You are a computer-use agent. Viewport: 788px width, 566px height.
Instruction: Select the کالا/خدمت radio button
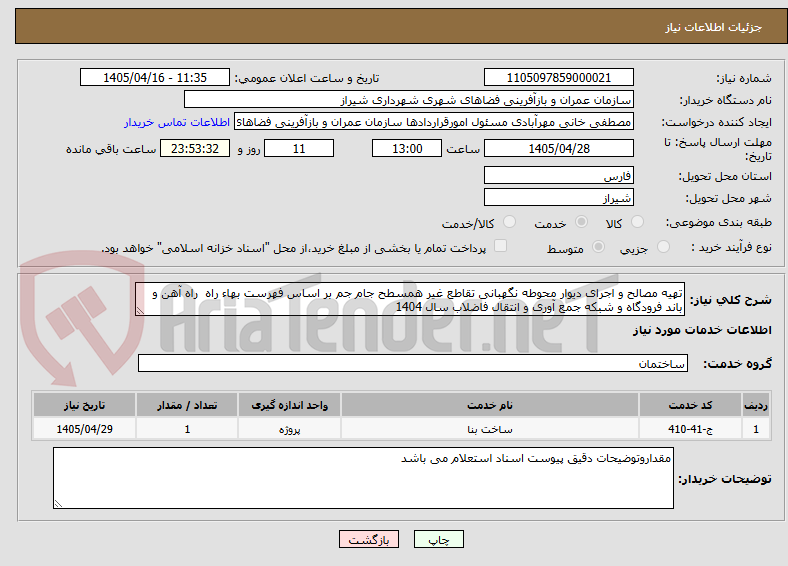coord(509,222)
